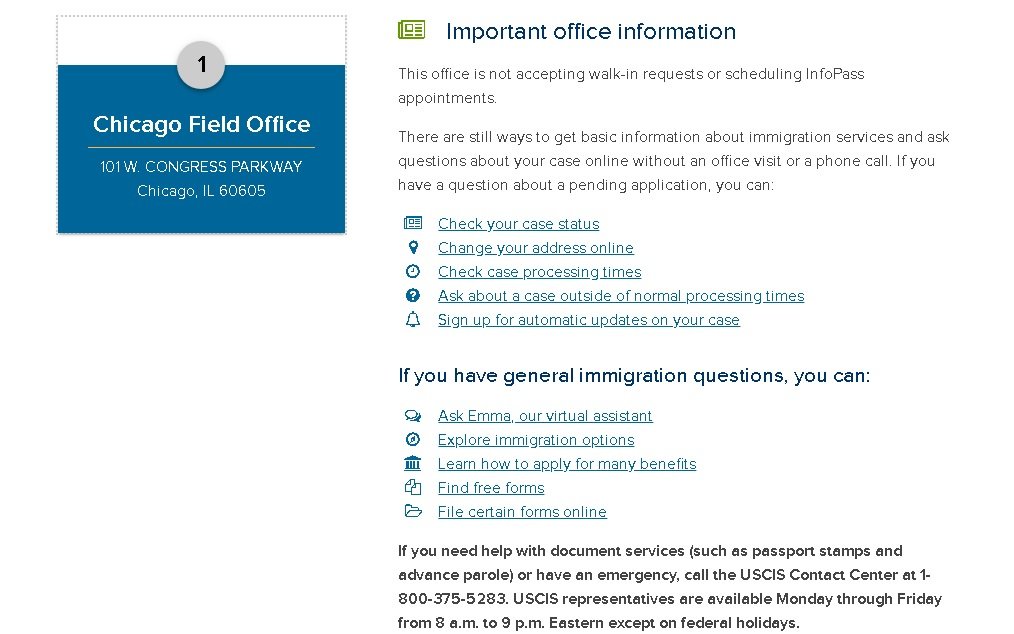1014x634 pixels.
Task: Open Check case processing times link
Action: coord(539,272)
